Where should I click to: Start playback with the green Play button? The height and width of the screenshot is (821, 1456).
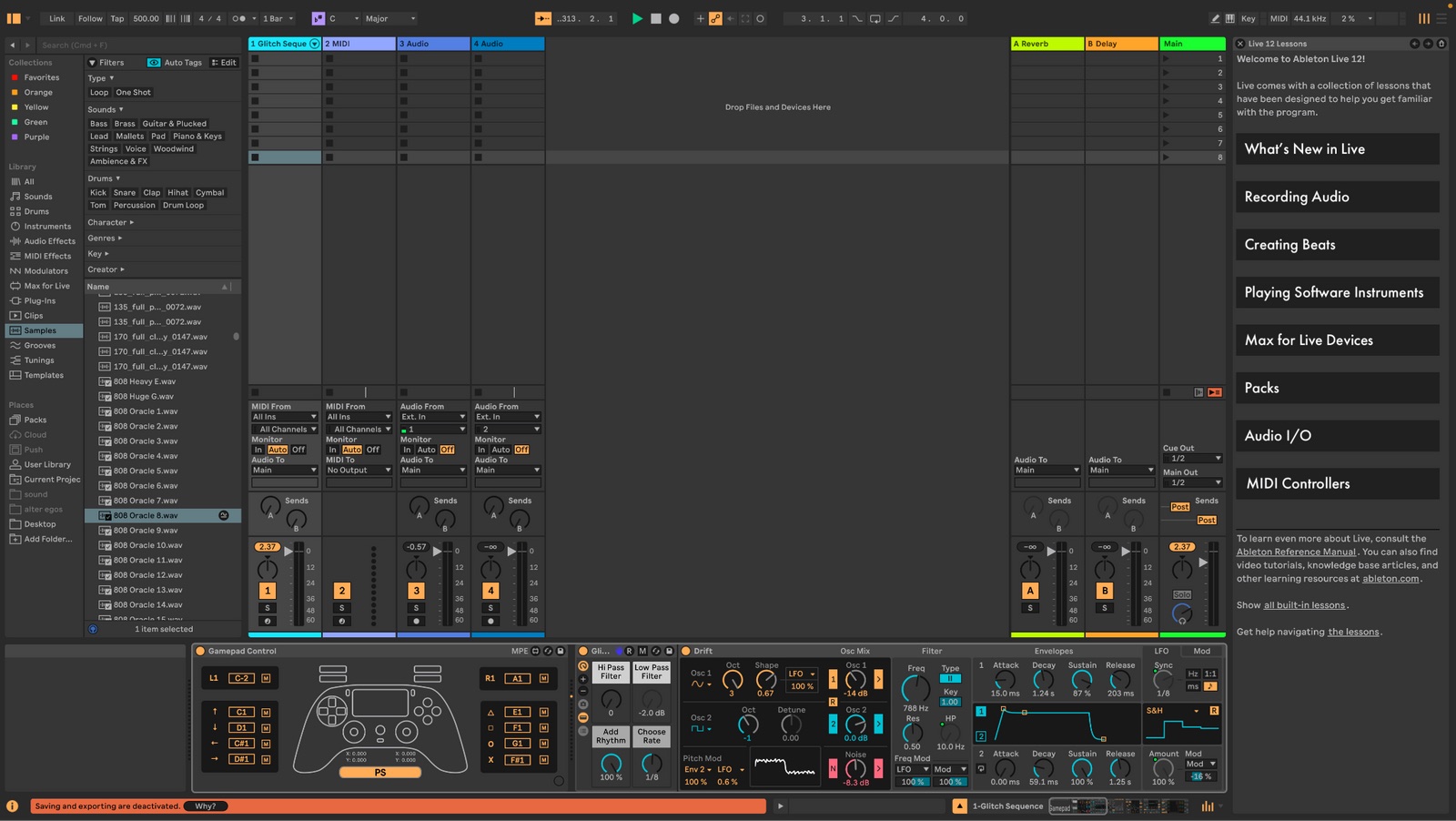point(637,18)
